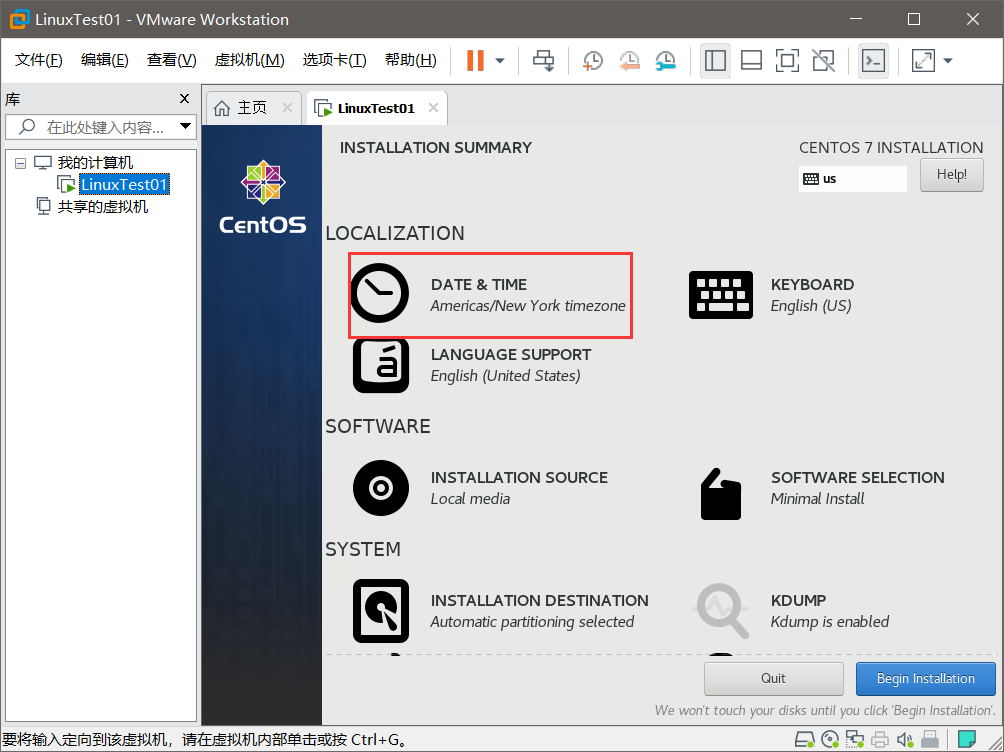Select LinuxTest01 in the library tree
Screen dimensions: 1004x752
(124, 184)
